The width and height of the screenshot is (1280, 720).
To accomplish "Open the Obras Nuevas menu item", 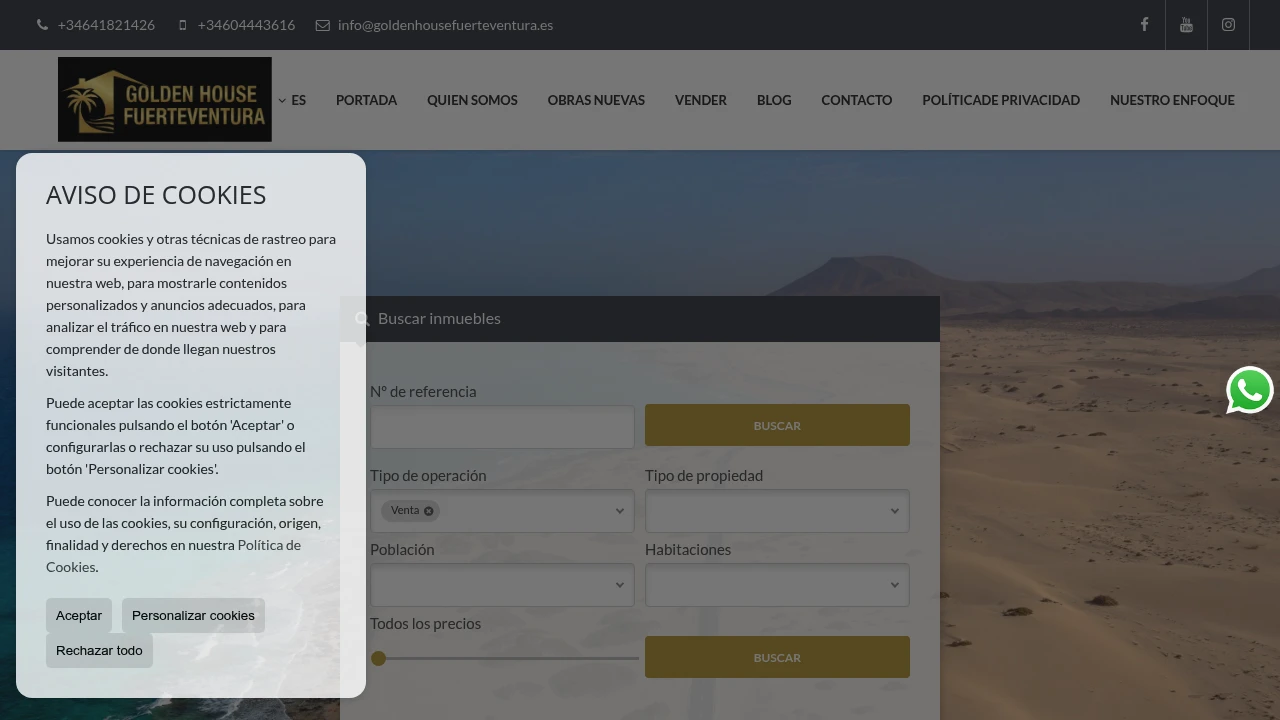I will (596, 100).
